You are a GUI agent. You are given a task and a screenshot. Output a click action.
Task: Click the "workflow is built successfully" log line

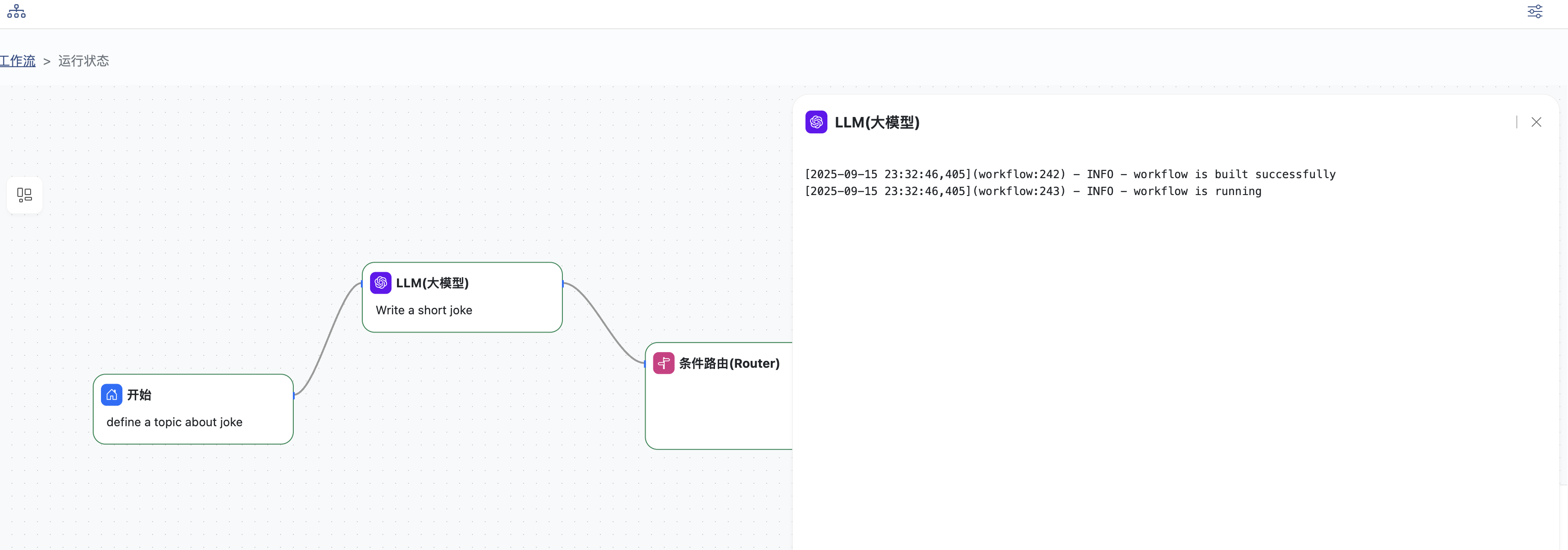pyautogui.click(x=1070, y=175)
